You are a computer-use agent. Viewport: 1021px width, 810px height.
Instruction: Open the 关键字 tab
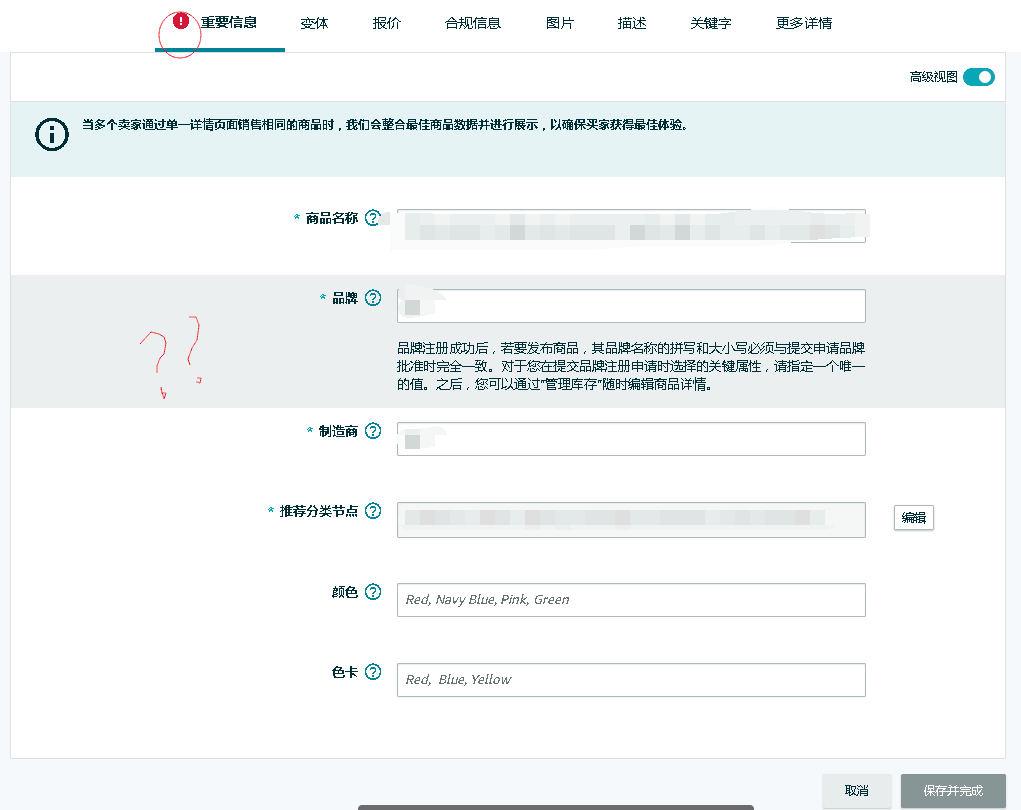pyautogui.click(x=710, y=23)
